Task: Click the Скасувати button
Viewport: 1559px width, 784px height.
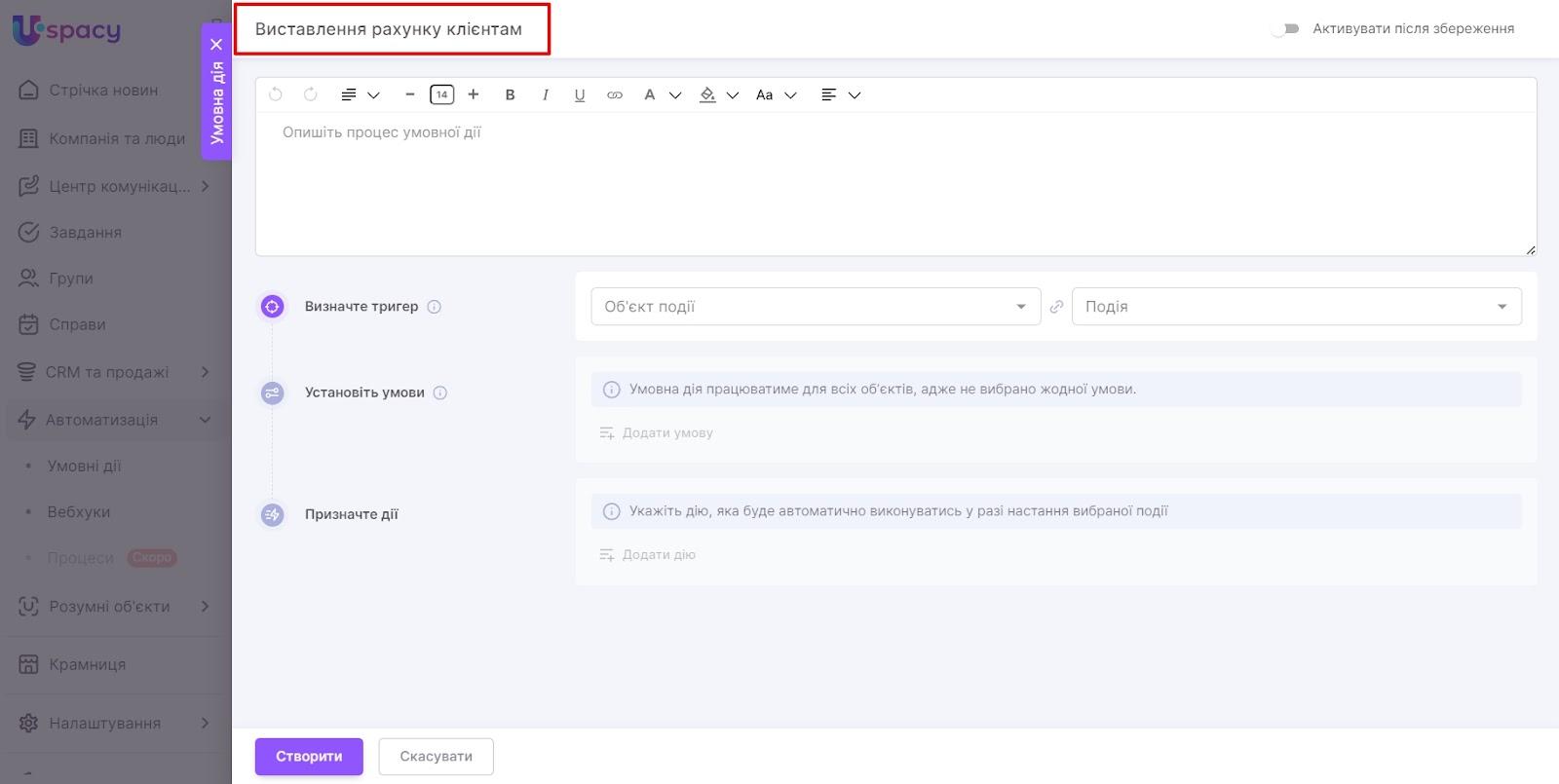Action: pos(436,756)
